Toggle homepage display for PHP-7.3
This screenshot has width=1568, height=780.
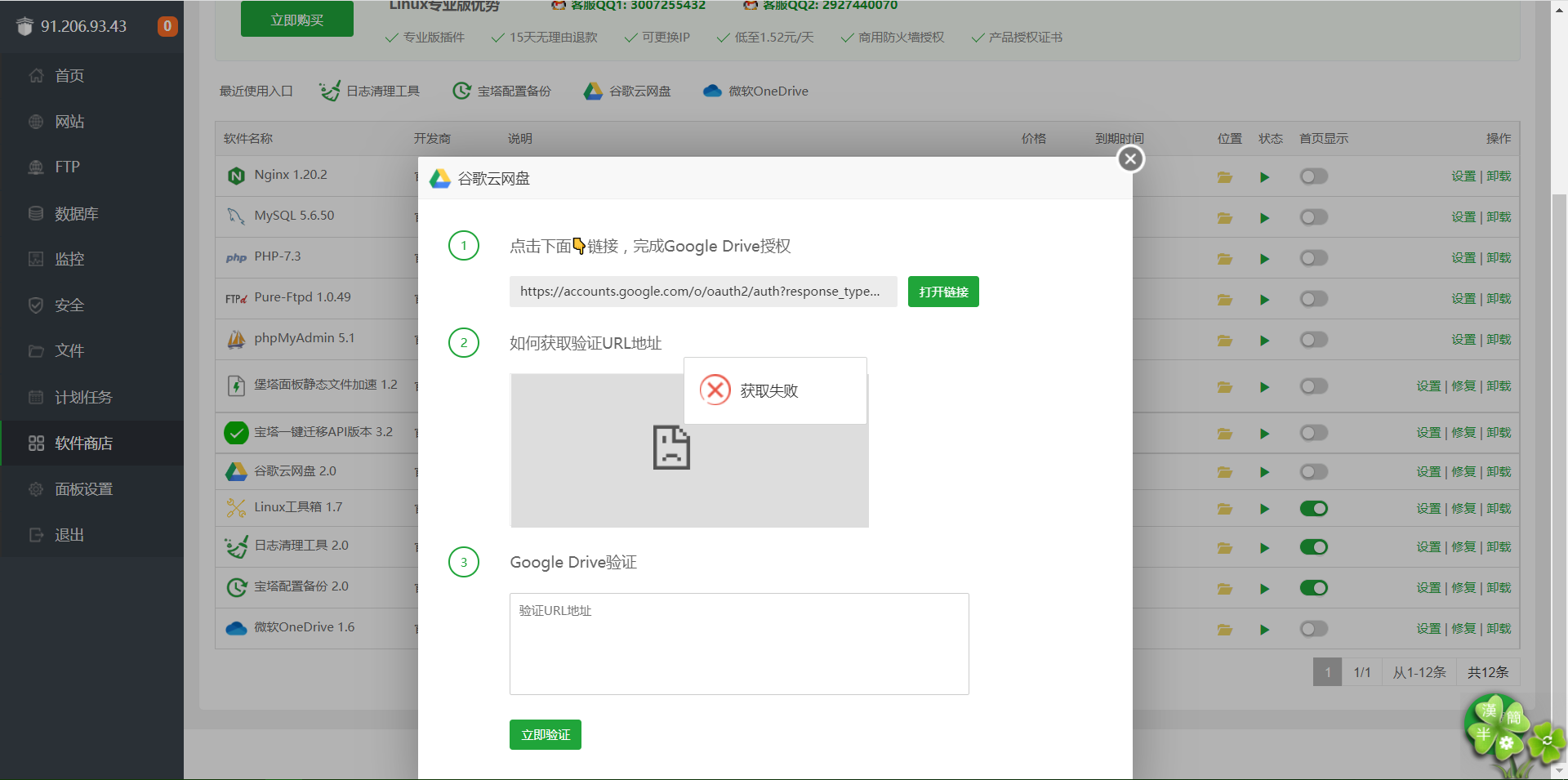[1314, 258]
